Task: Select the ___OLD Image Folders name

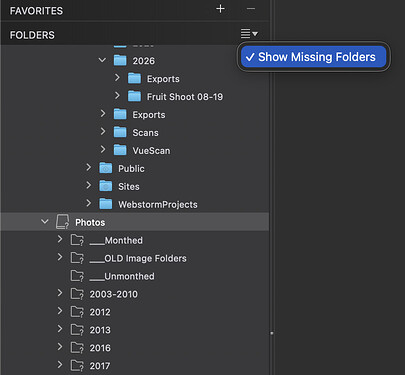Action: [138, 258]
